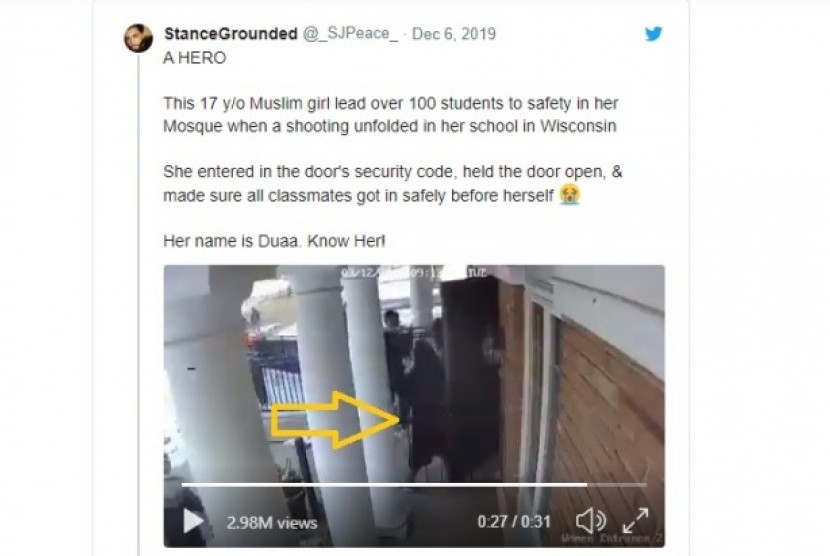
Task: Click the yellow arrow in the video frame
Action: (335, 419)
